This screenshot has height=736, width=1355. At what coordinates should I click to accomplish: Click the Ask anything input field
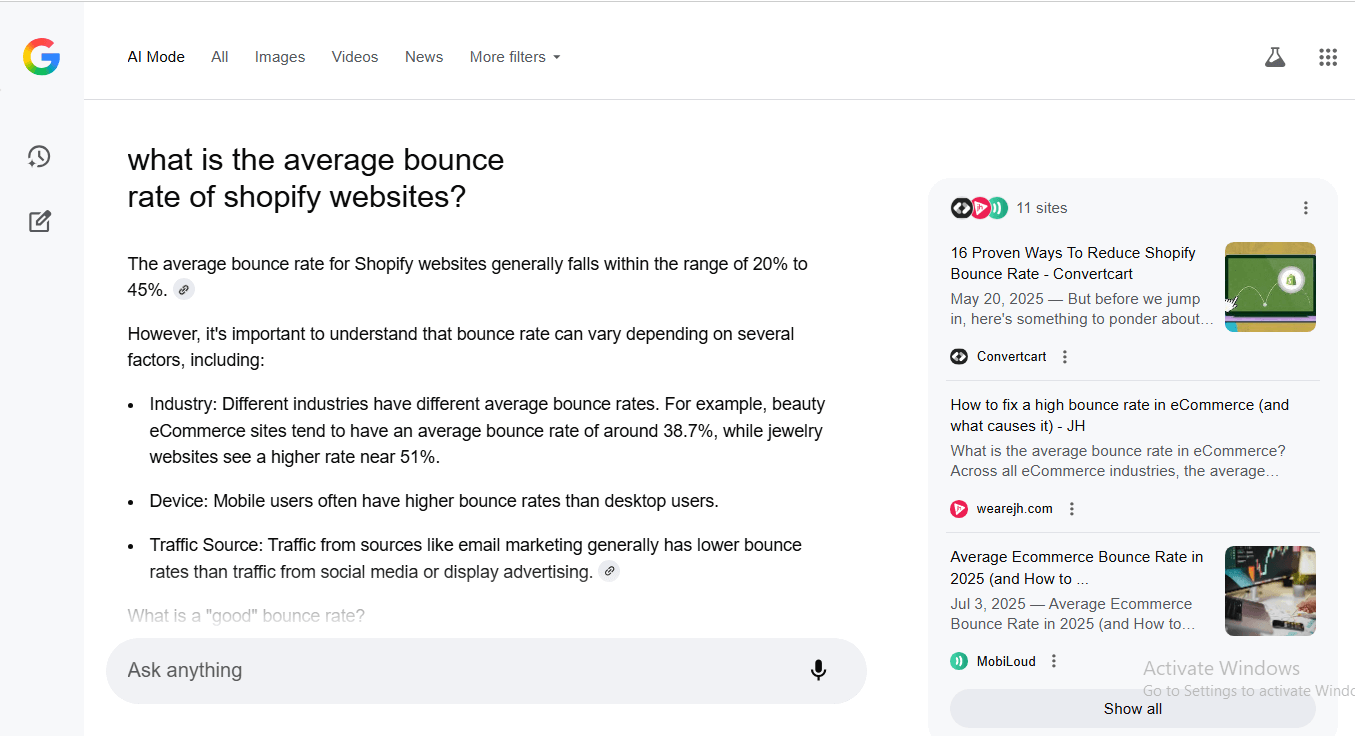450,670
